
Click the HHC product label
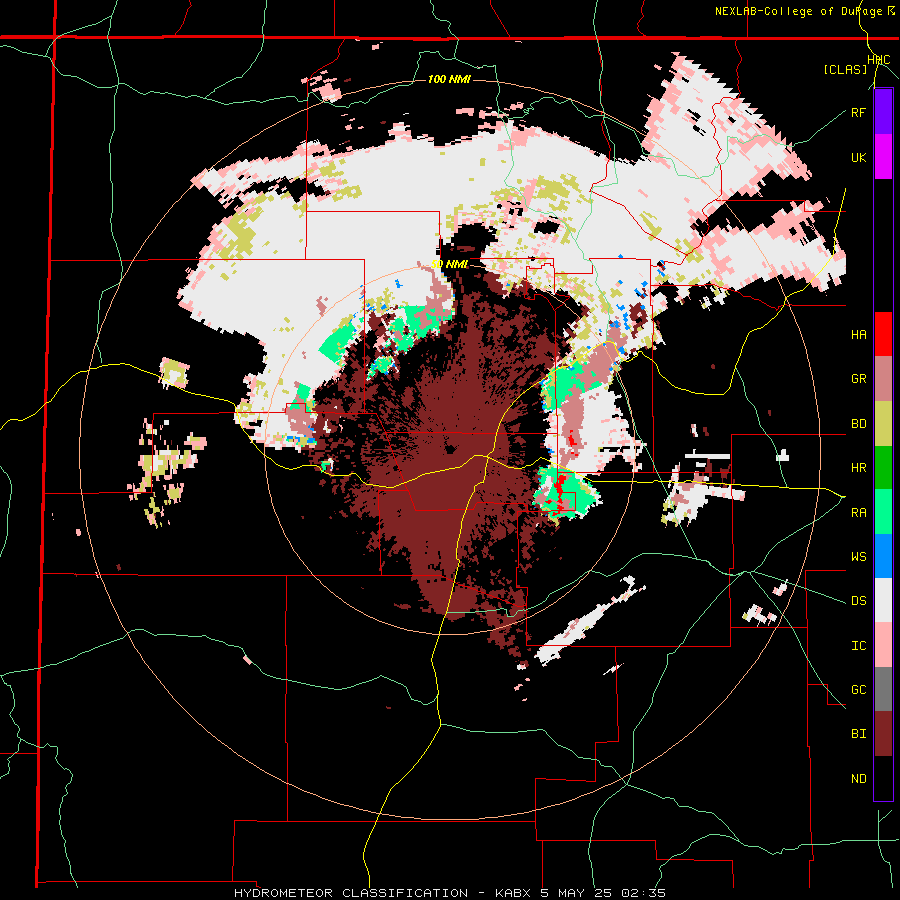click(x=879, y=60)
